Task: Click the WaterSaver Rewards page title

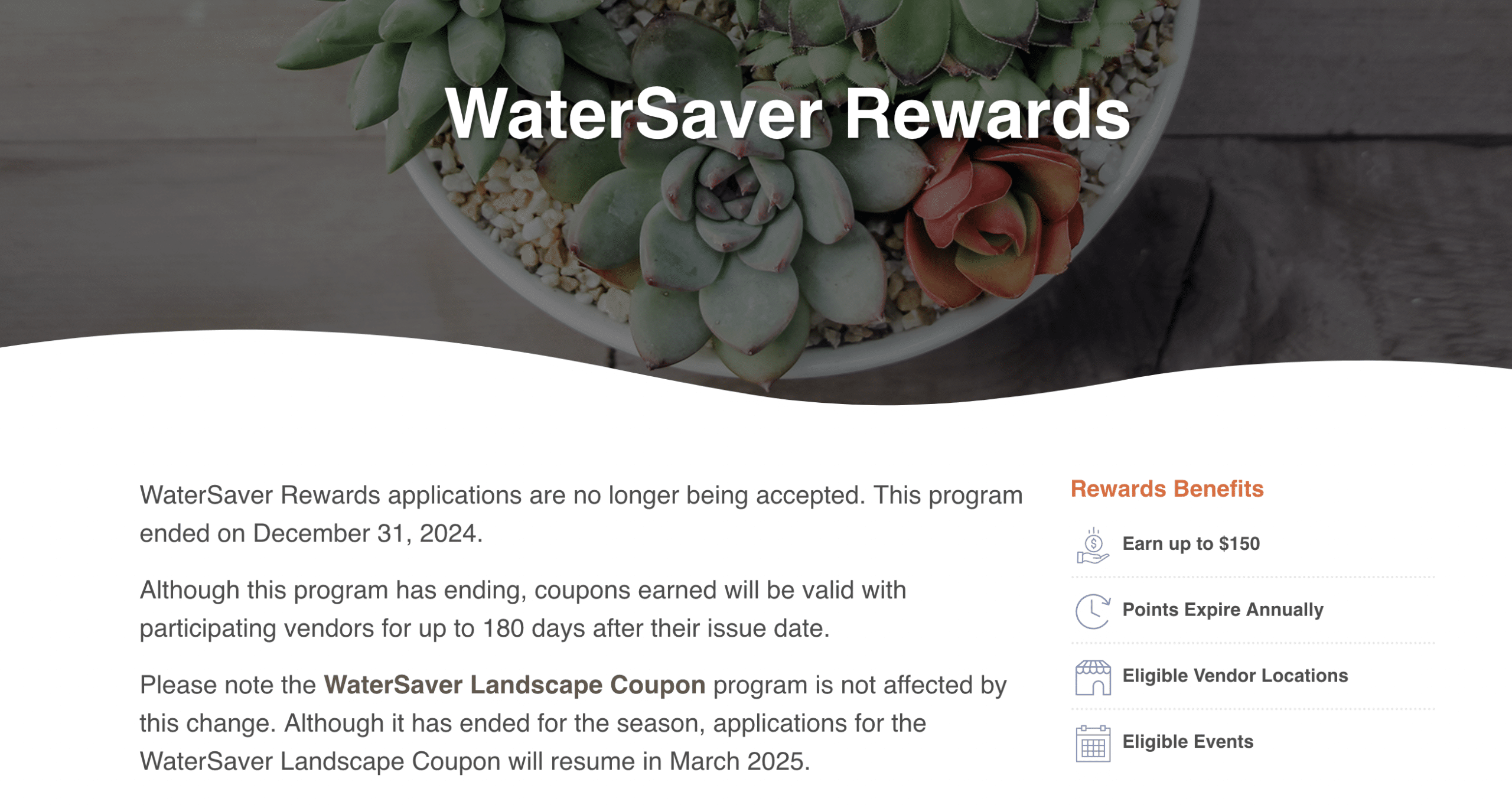Action: coord(787,114)
